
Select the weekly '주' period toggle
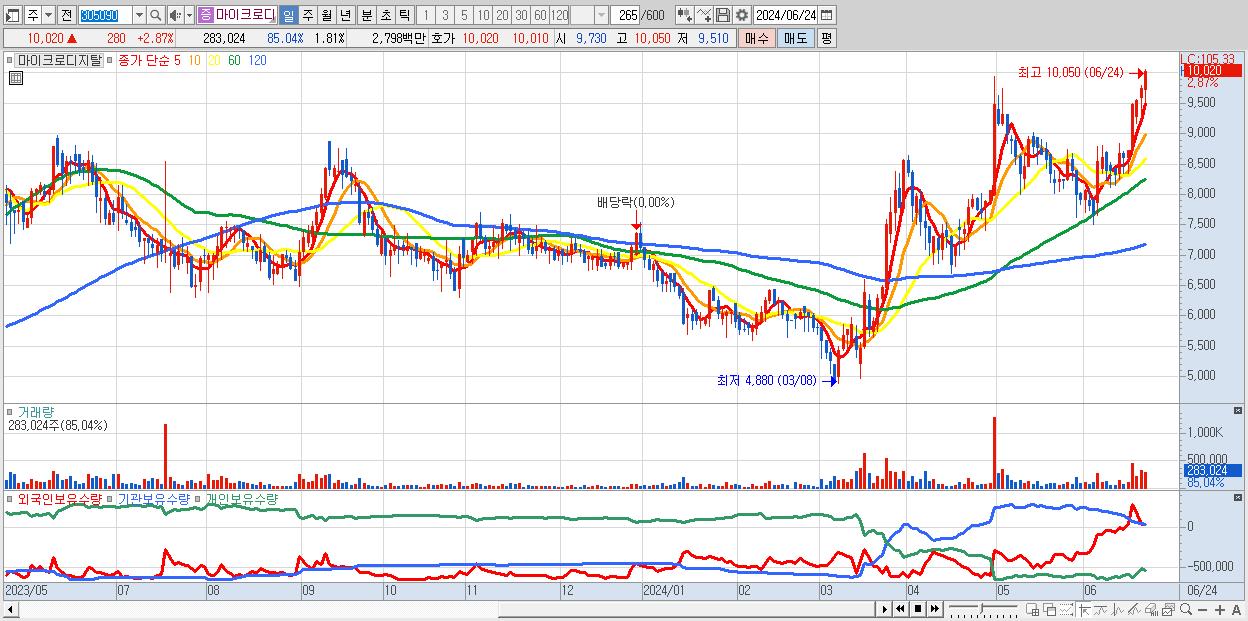(307, 15)
